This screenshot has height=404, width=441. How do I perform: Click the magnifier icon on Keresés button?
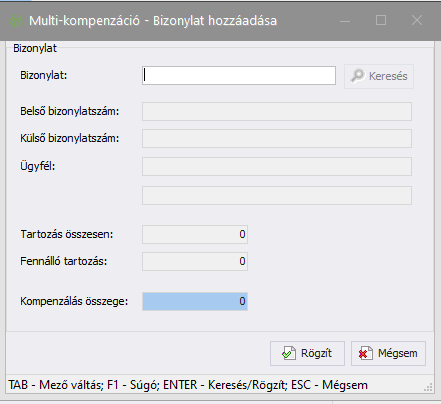[358, 76]
